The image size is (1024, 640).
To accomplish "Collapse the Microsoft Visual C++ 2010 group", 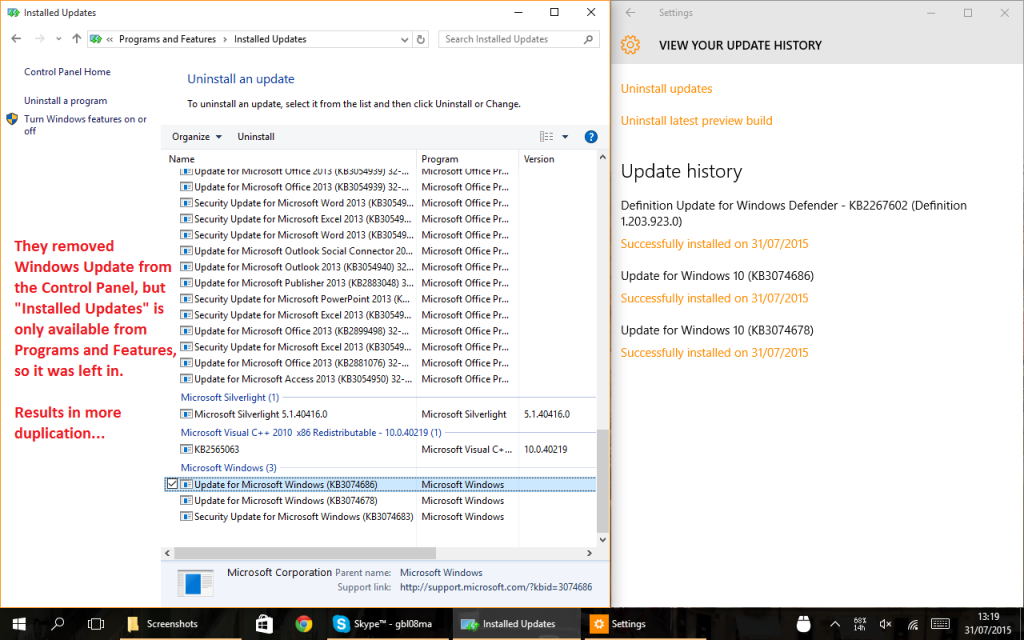I will (311, 432).
